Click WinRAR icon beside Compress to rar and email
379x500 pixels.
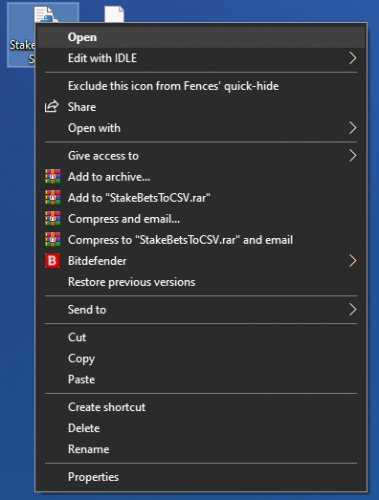[53, 240]
